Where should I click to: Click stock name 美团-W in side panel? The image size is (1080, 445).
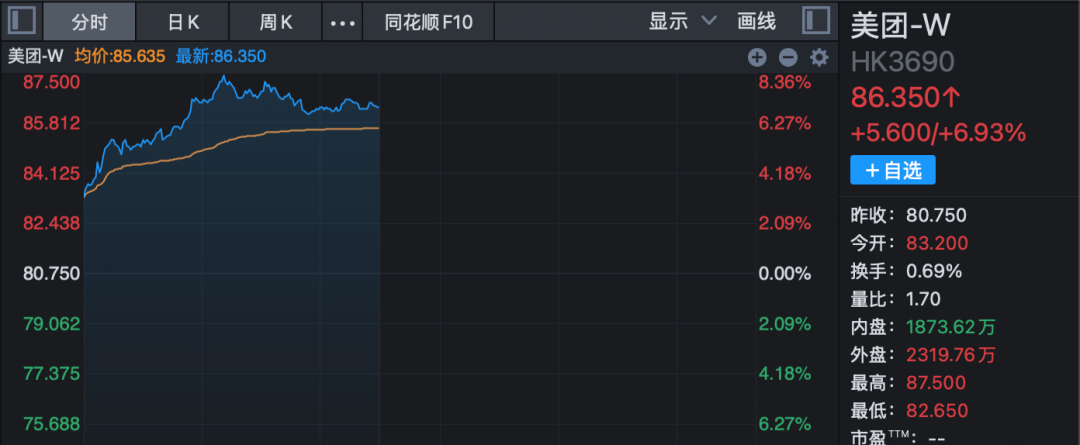click(900, 26)
